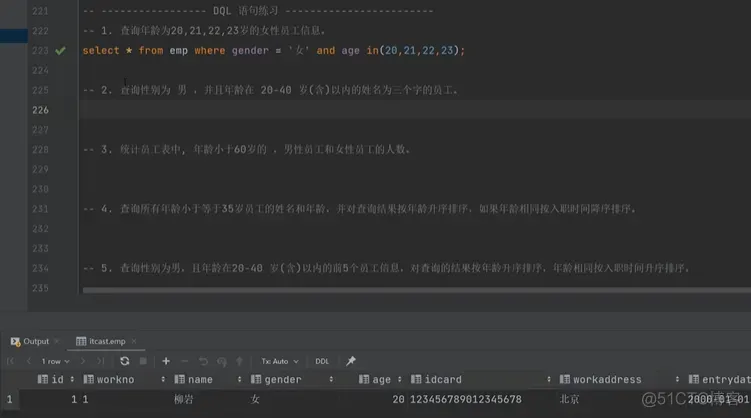
Task: Click the workno column table icon
Action: pyautogui.click(x=89, y=379)
